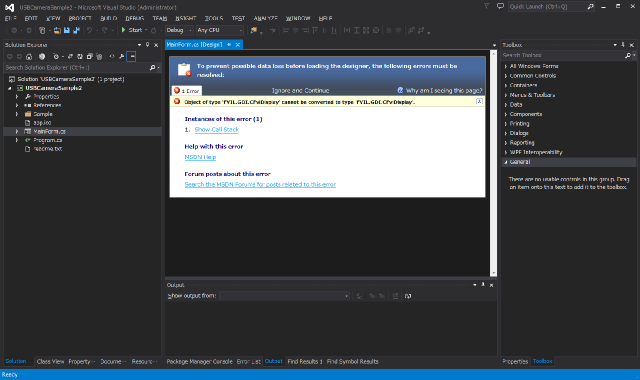Image resolution: width=640 pixels, height=380 pixels.
Task: Click the Toolbox search magnifier icon
Action: [628, 55]
